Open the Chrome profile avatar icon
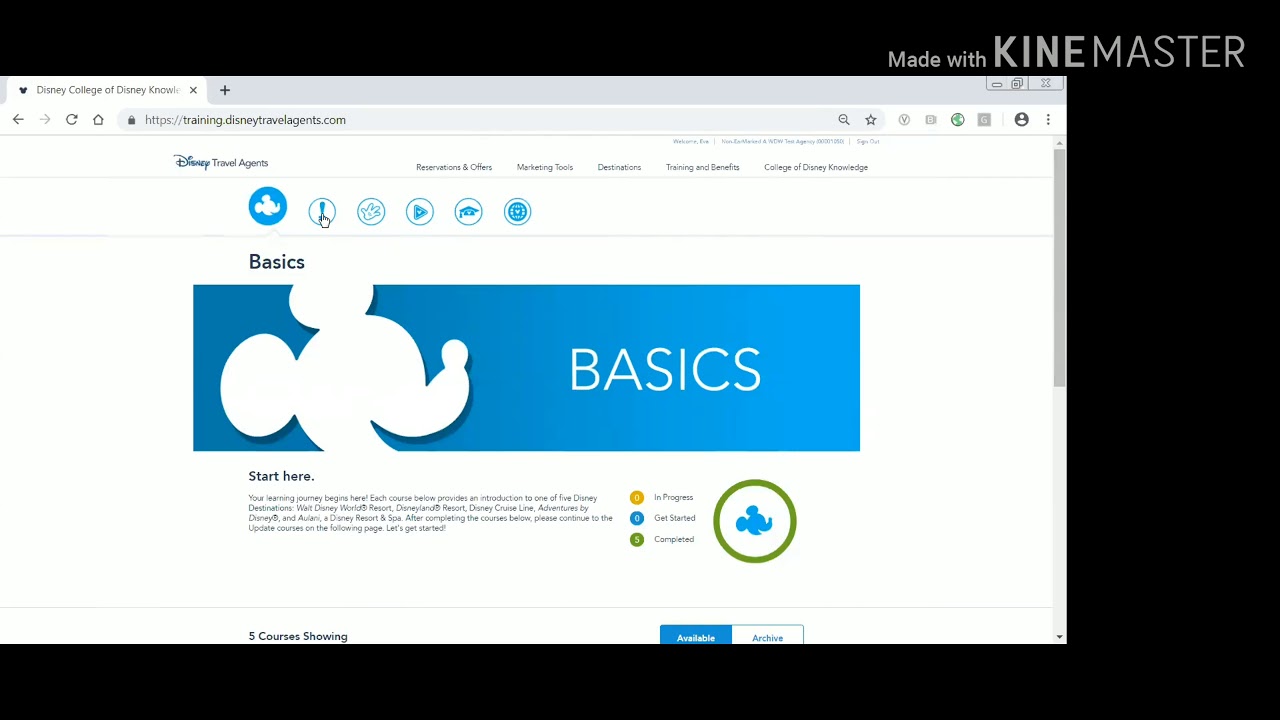This screenshot has height=720, width=1280. [1021, 119]
